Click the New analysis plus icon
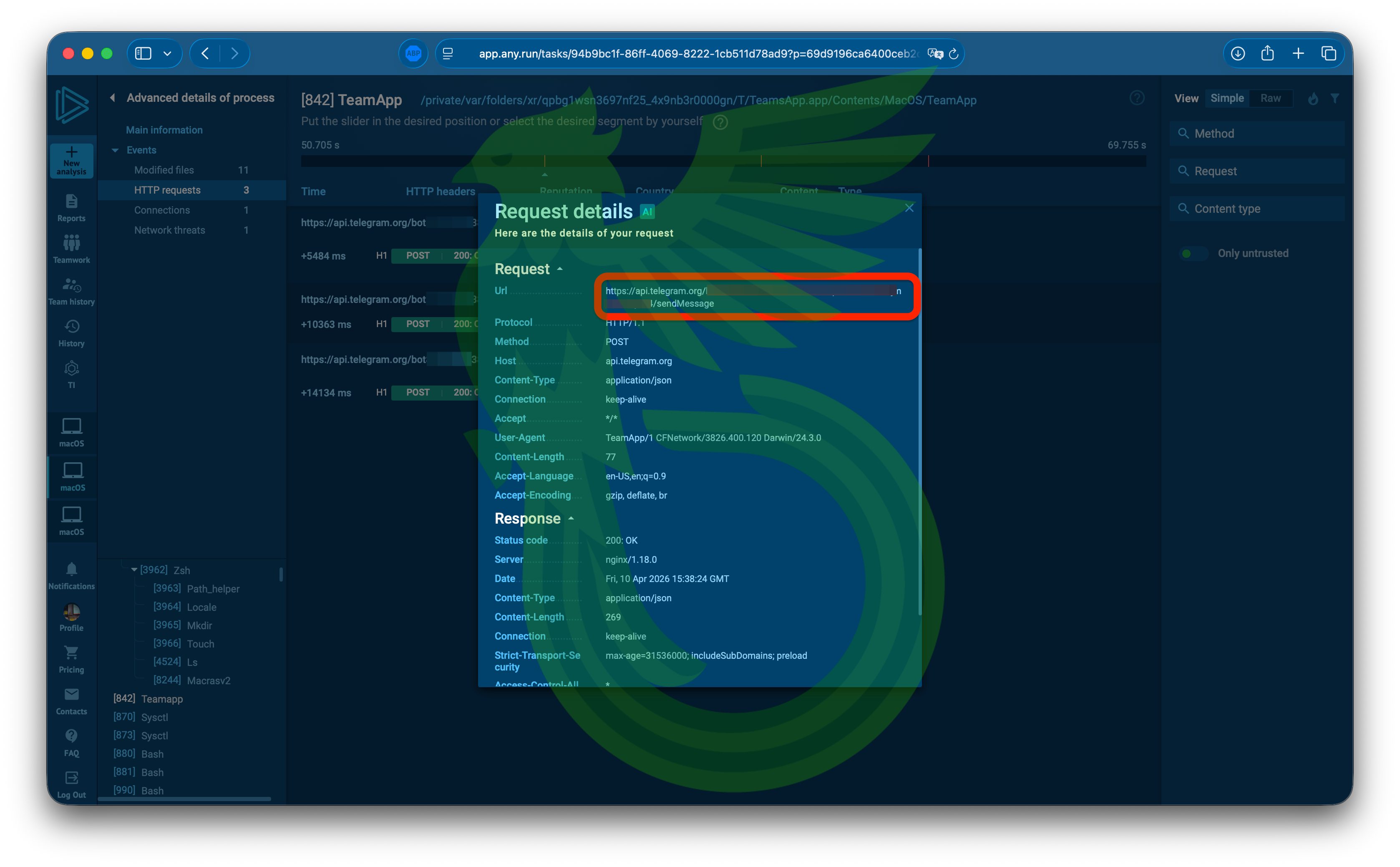 [x=71, y=153]
